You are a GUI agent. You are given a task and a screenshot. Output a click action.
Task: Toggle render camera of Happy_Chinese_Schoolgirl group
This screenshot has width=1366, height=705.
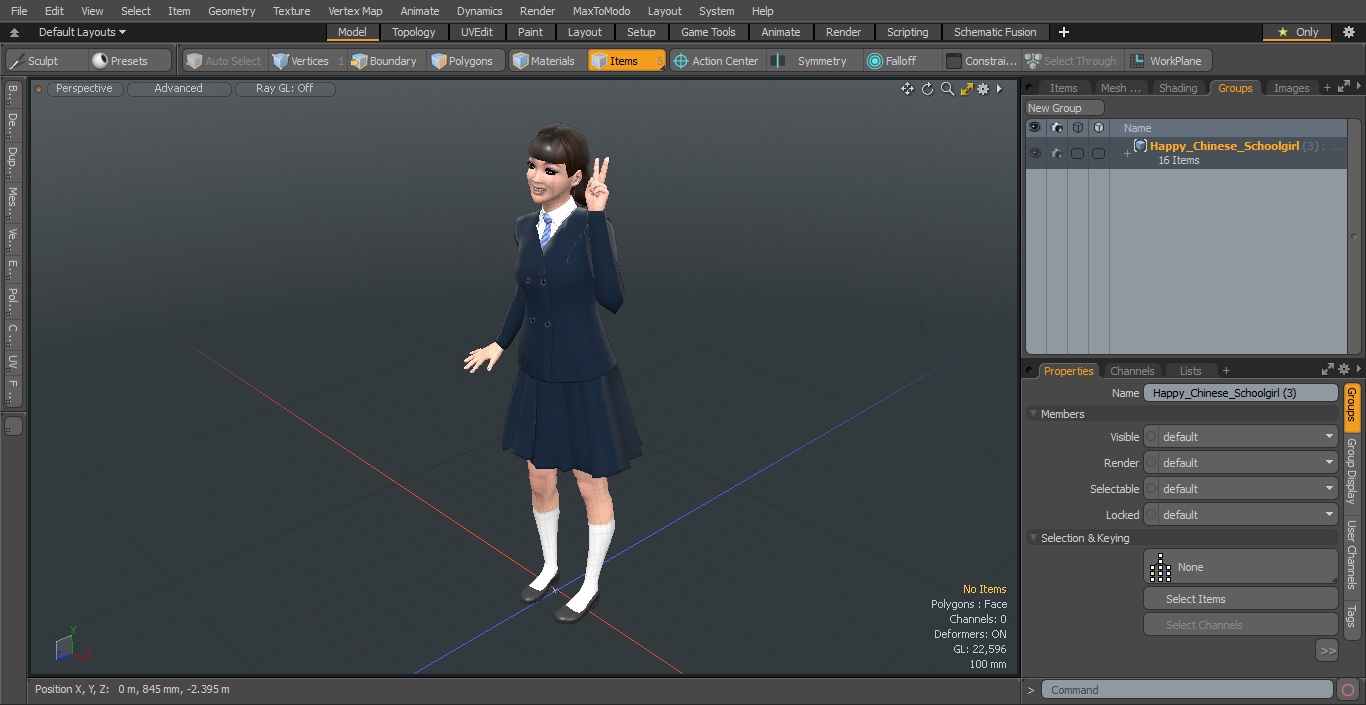[x=1057, y=154]
